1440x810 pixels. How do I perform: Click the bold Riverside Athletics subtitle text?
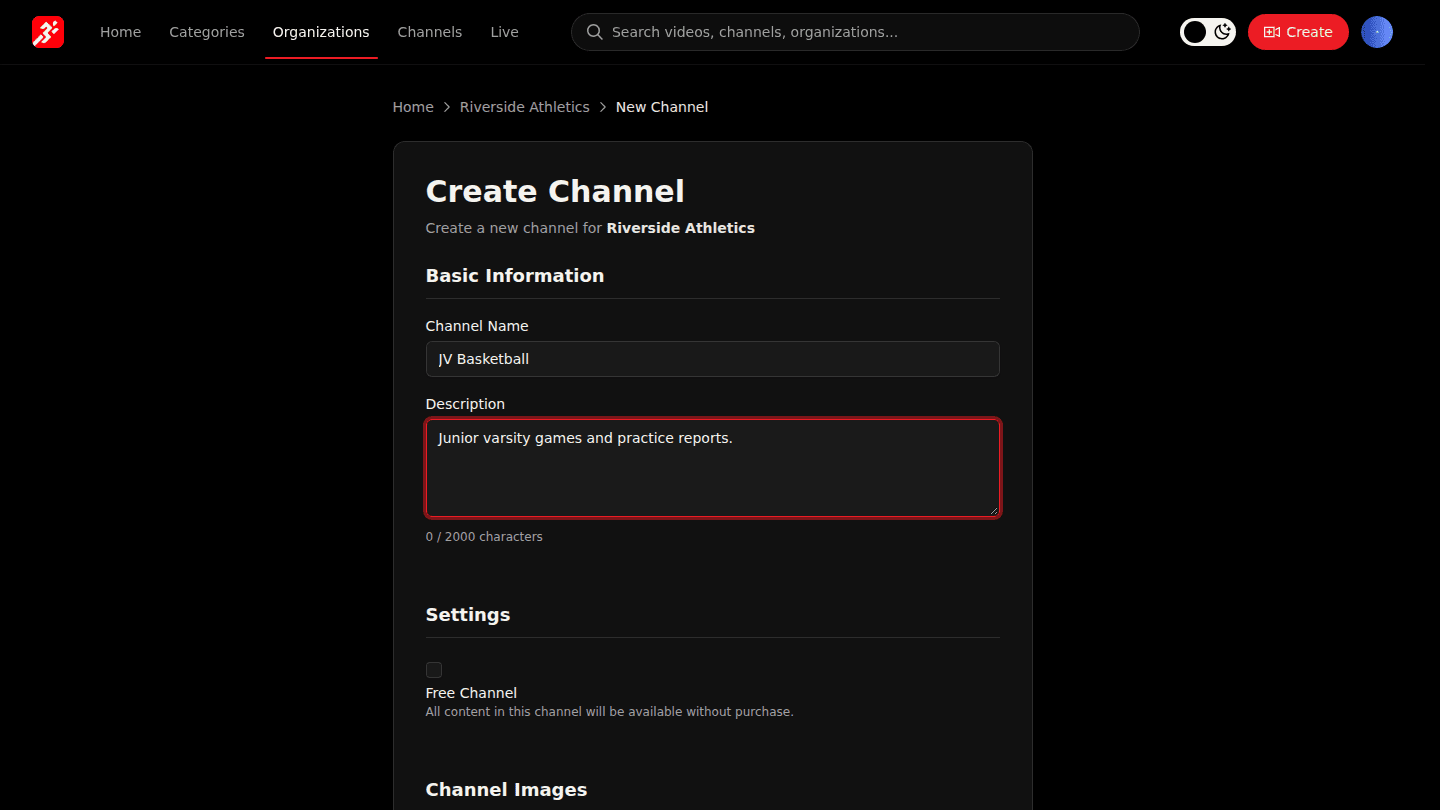pos(681,228)
